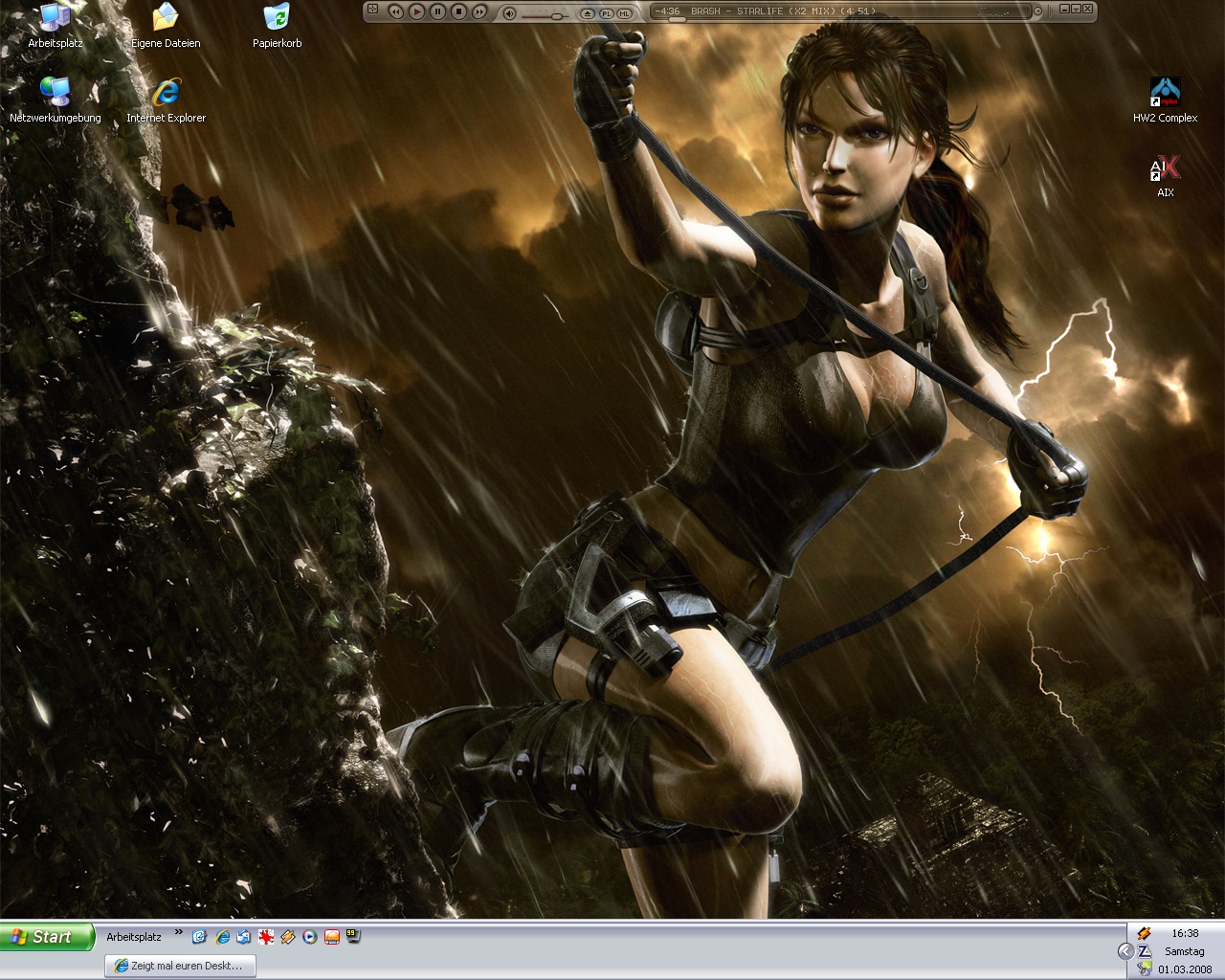Open ZoneAlarm from system tray

pyautogui.click(x=1144, y=951)
